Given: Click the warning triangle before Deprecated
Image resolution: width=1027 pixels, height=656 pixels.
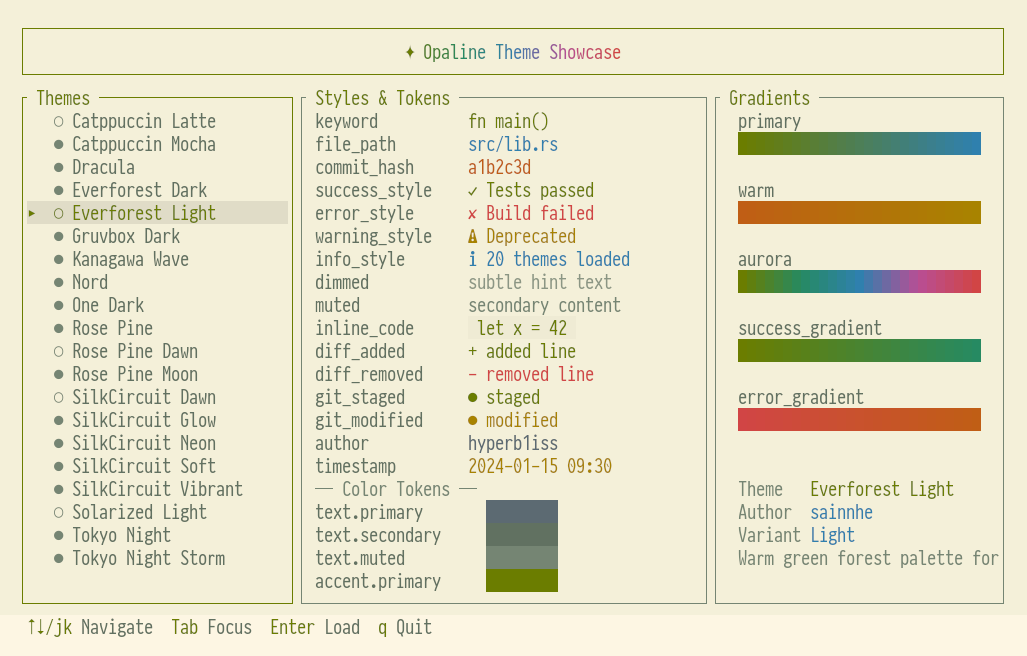Looking at the screenshot, I should point(473,236).
